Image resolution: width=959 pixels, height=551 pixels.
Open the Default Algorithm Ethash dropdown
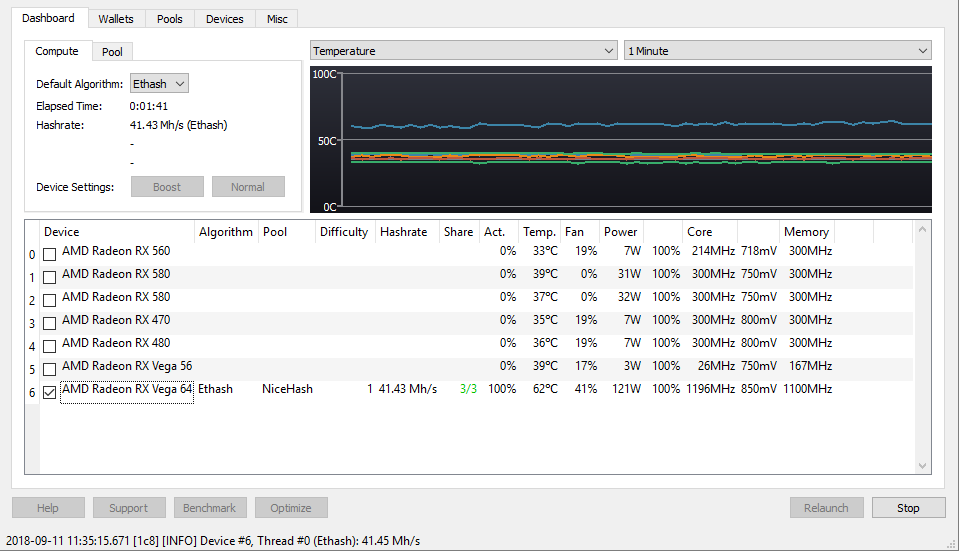(159, 84)
